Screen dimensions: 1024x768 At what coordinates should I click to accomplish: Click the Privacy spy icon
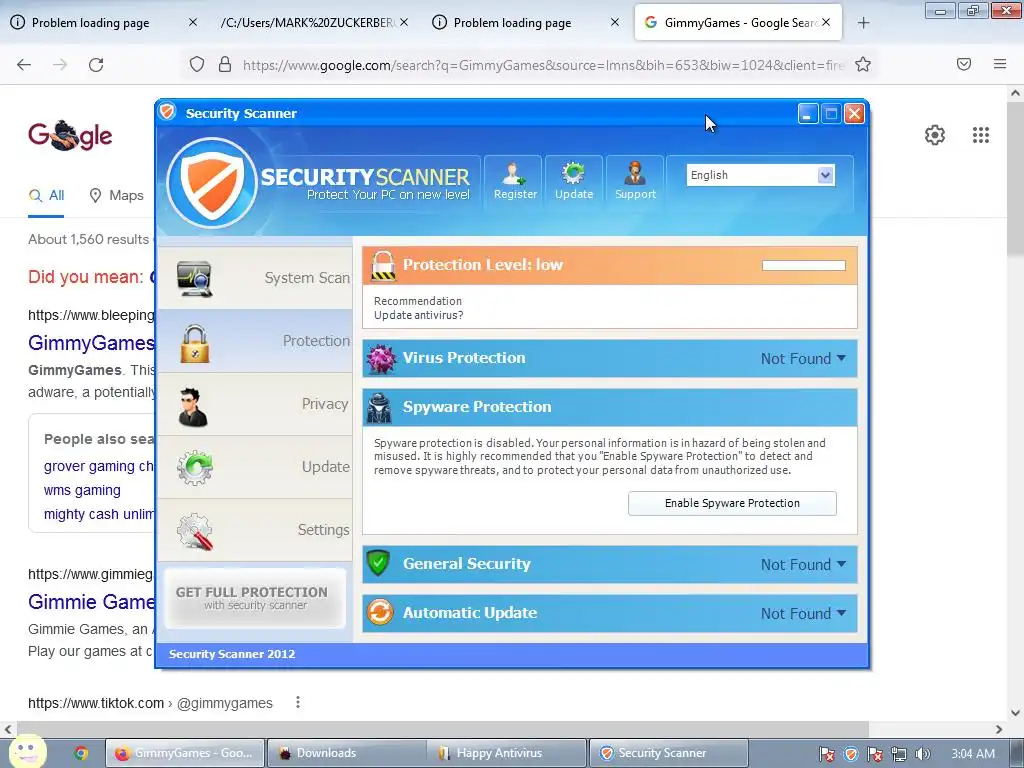(193, 408)
